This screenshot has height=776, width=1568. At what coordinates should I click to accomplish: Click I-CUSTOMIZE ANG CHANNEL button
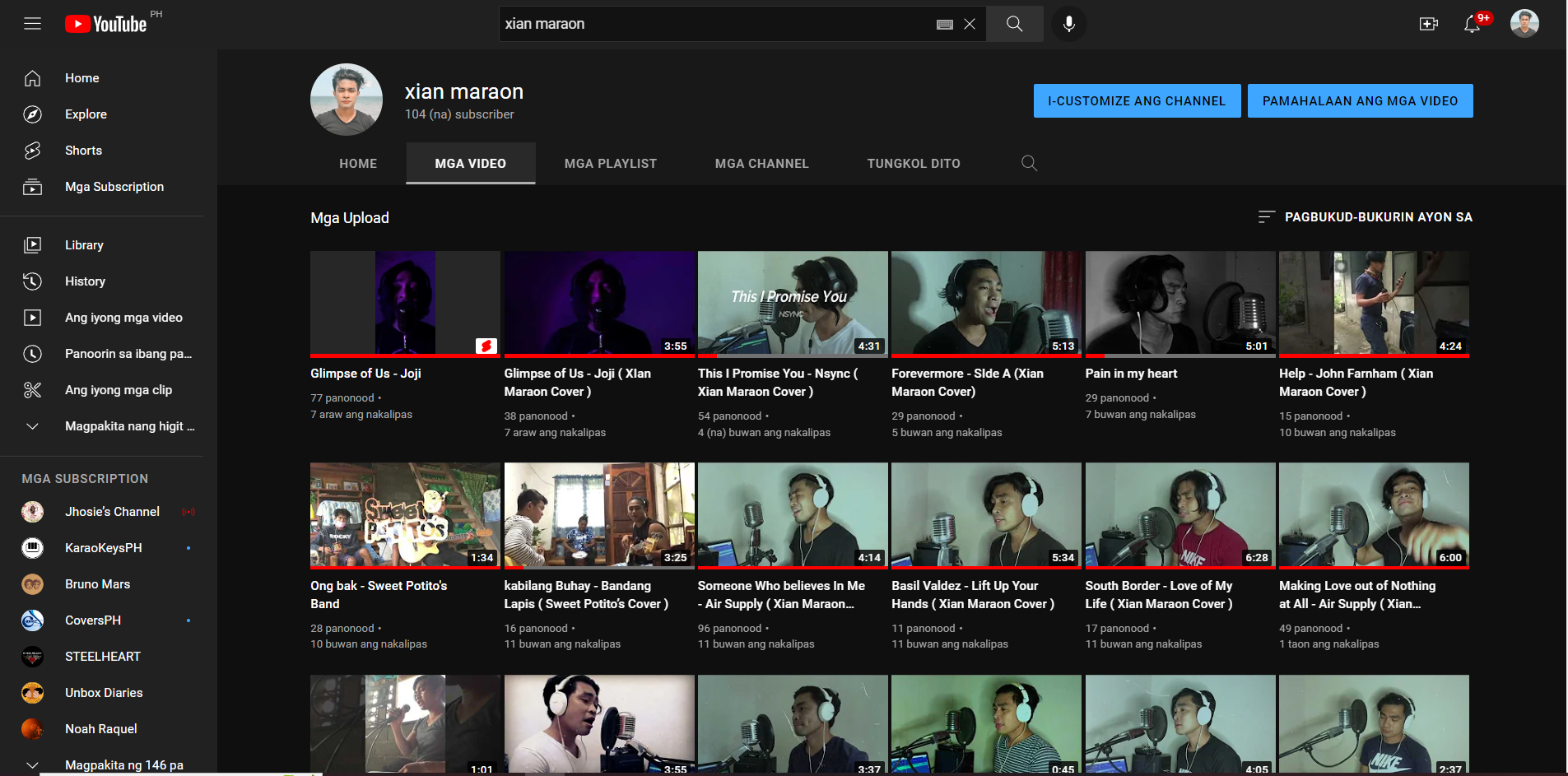point(1137,101)
